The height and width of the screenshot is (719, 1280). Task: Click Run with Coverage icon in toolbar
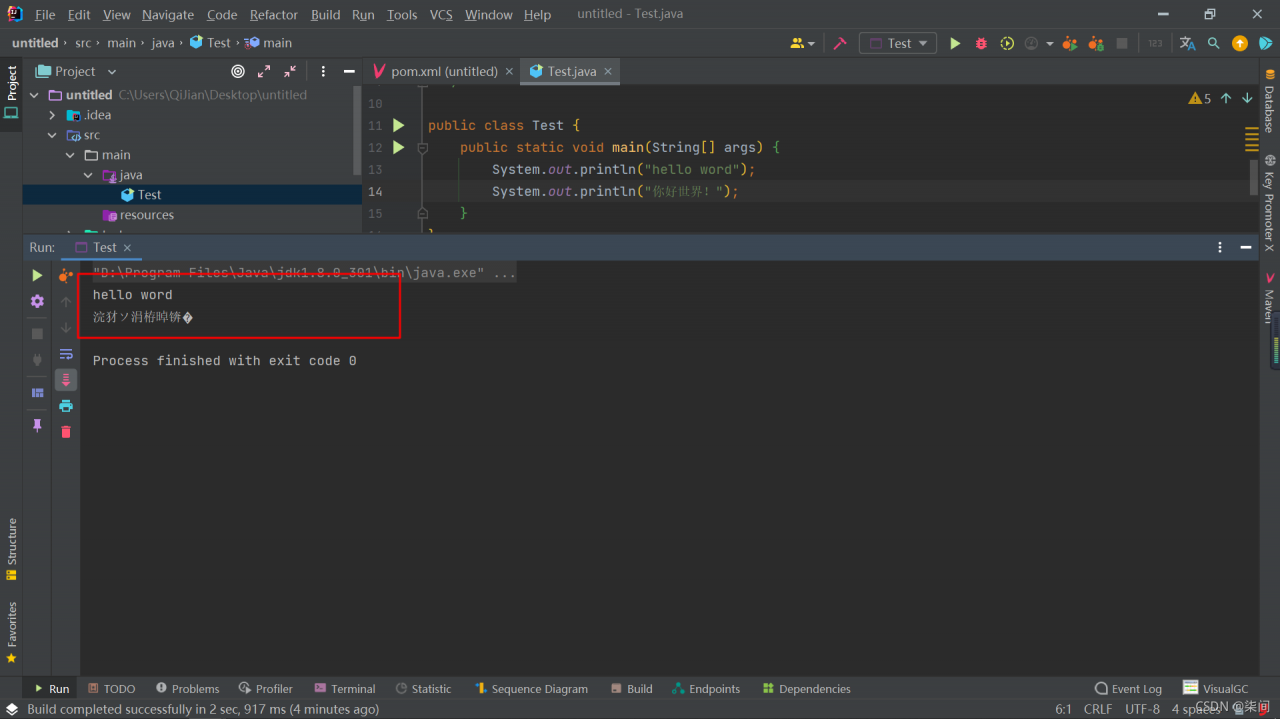1007,43
